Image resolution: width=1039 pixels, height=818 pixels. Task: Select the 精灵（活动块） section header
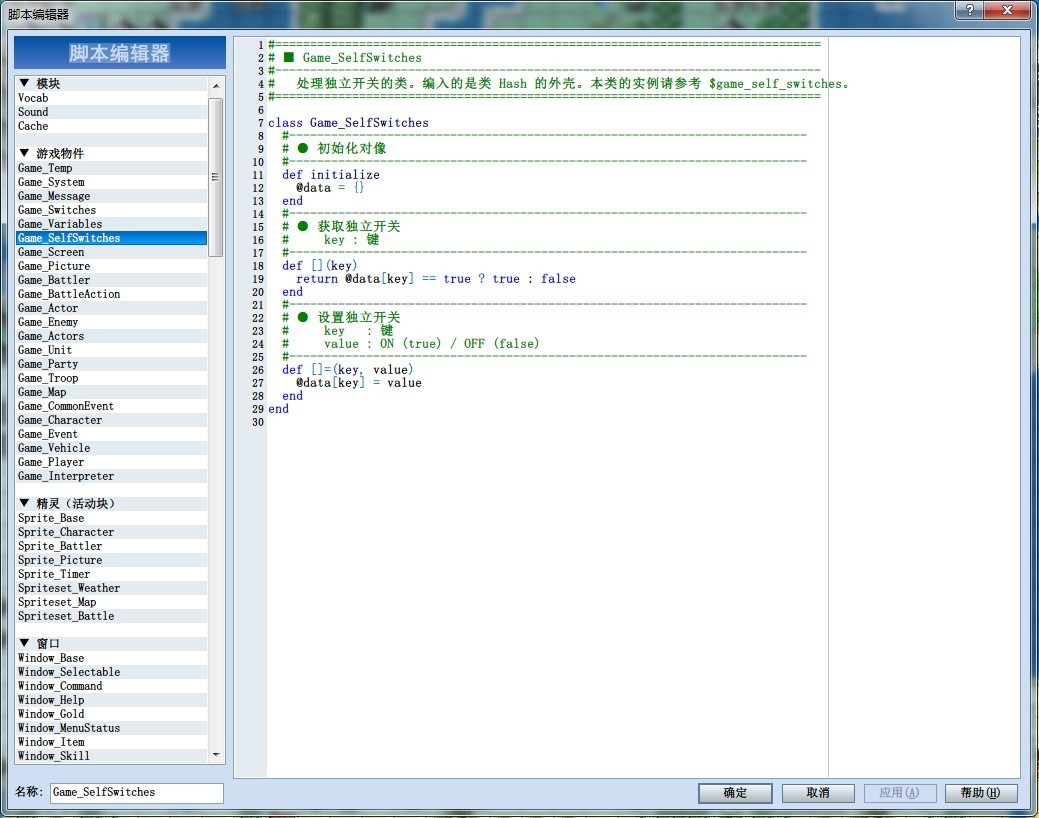click(111, 504)
